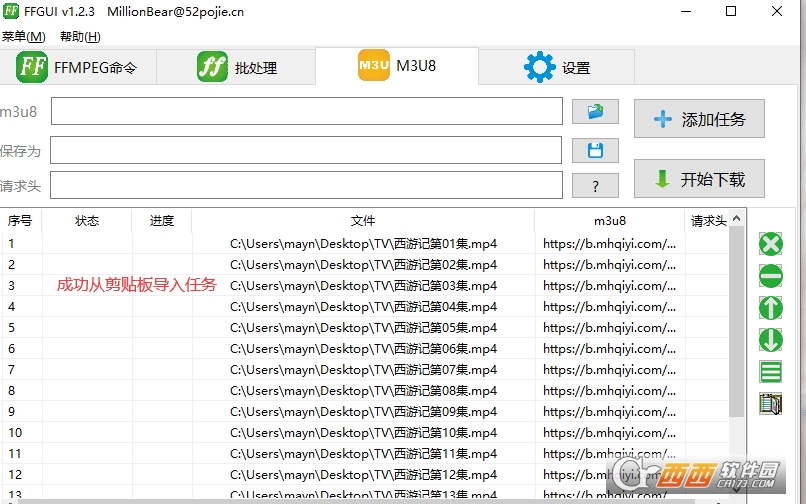806x504 pixels.
Task: Open the 菜单(M) menu
Action: click(x=23, y=37)
